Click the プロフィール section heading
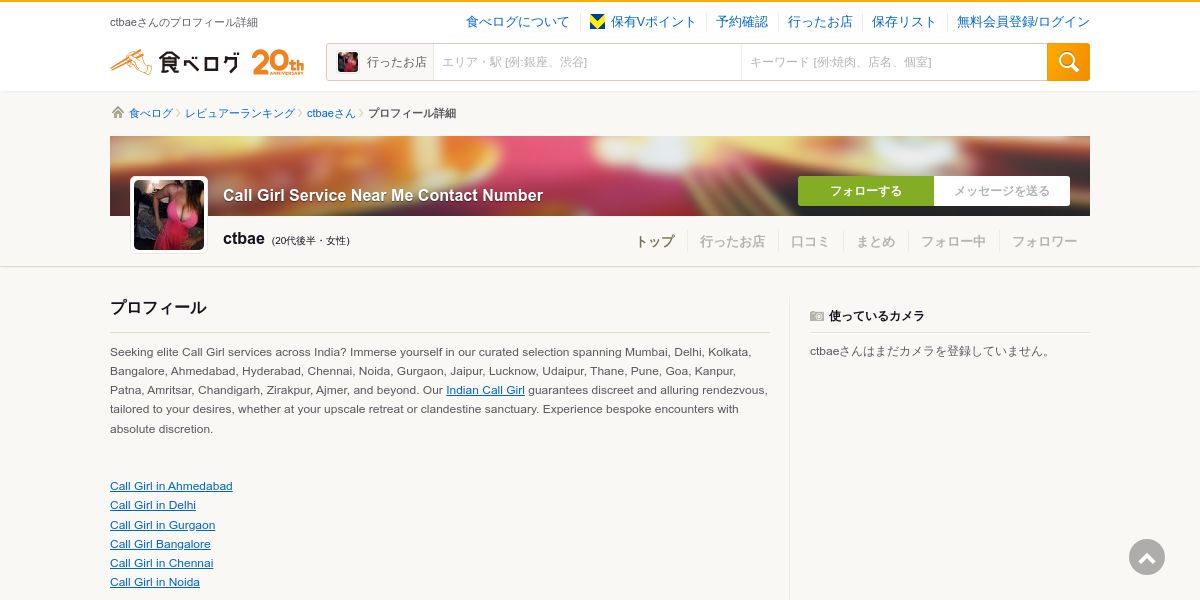The height and width of the screenshot is (600, 1200). 158,308
